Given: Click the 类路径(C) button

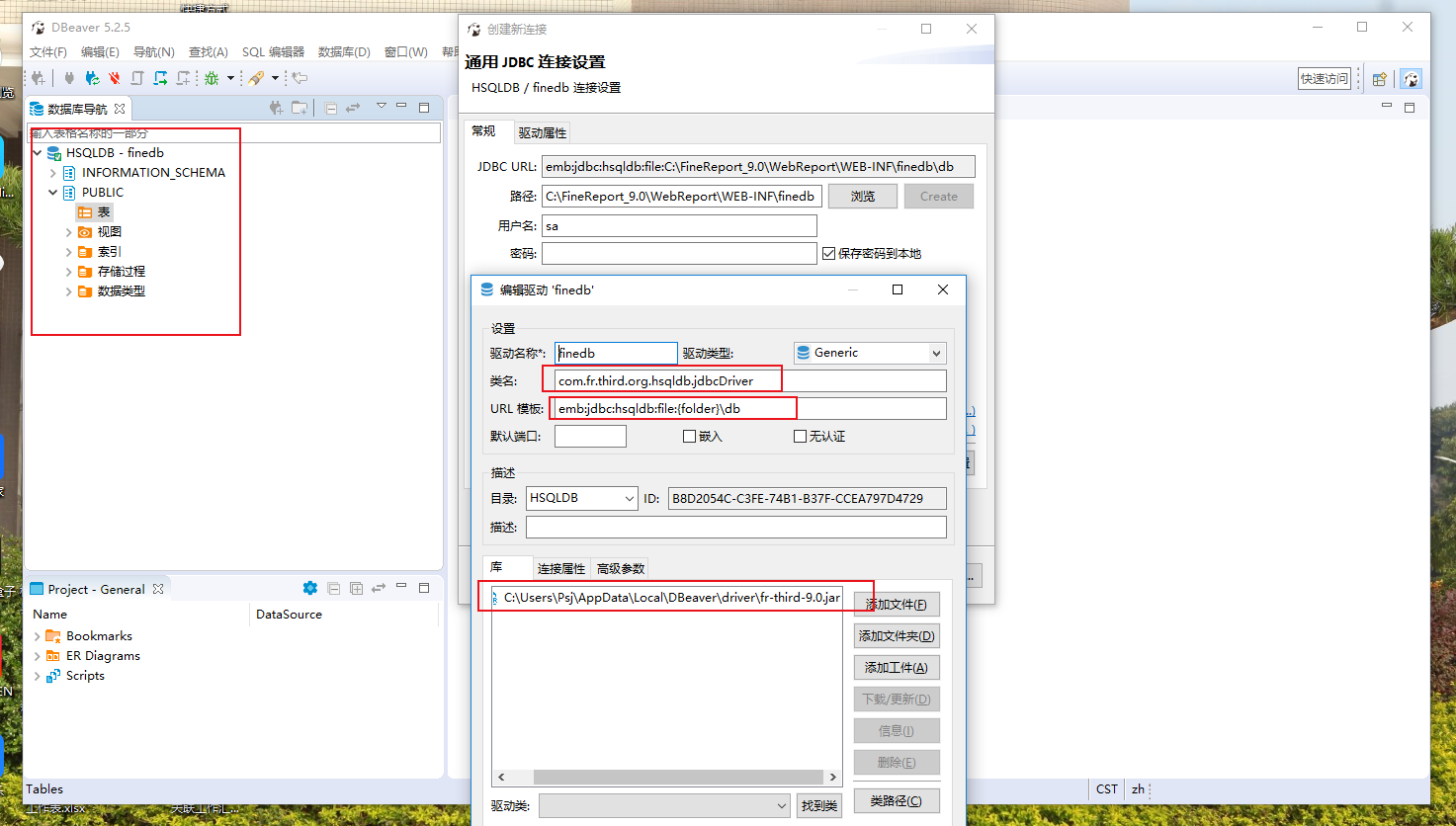Looking at the screenshot, I should 897,800.
